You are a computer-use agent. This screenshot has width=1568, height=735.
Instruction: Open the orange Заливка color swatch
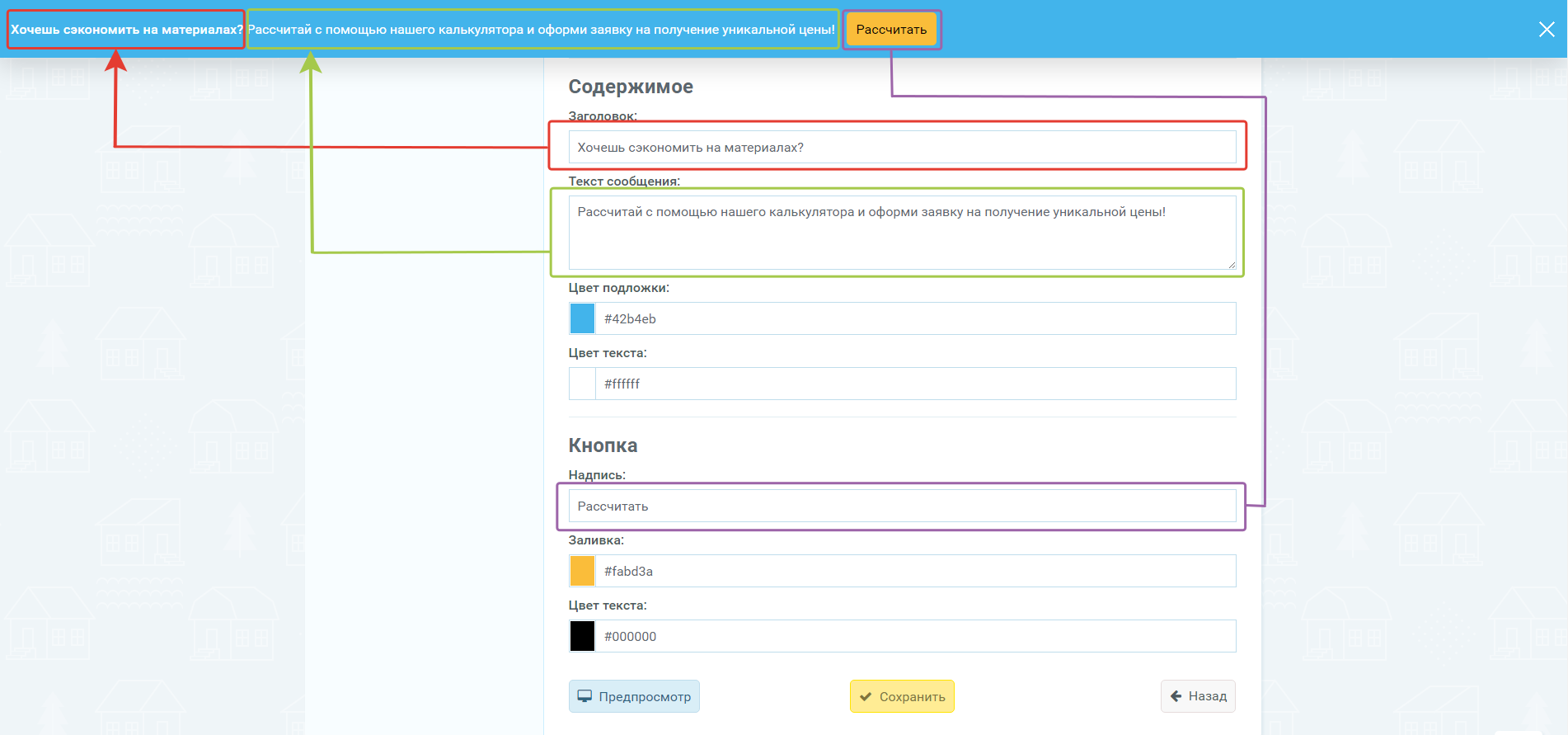(x=582, y=571)
